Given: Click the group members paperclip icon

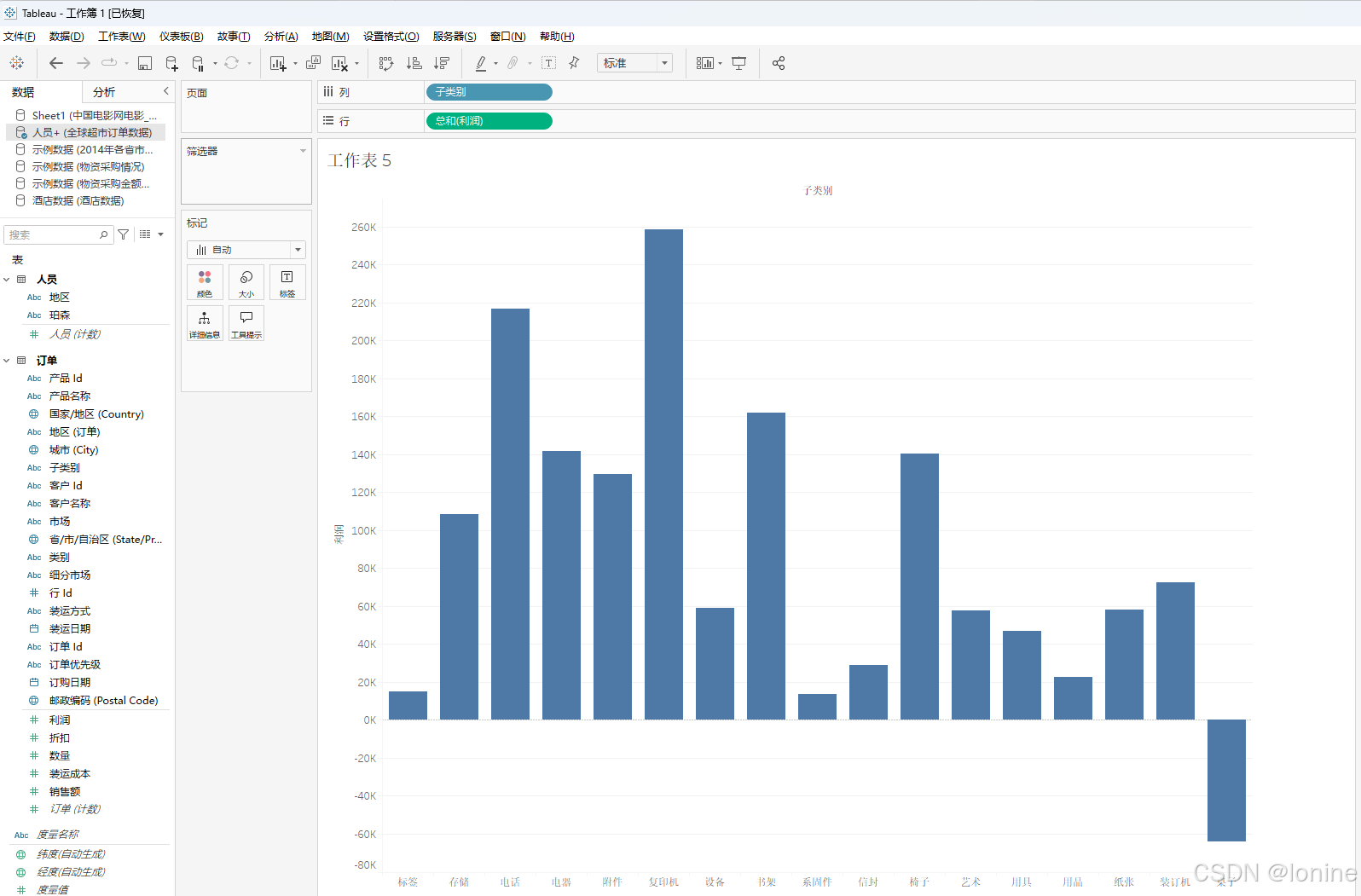Looking at the screenshot, I should click(513, 63).
